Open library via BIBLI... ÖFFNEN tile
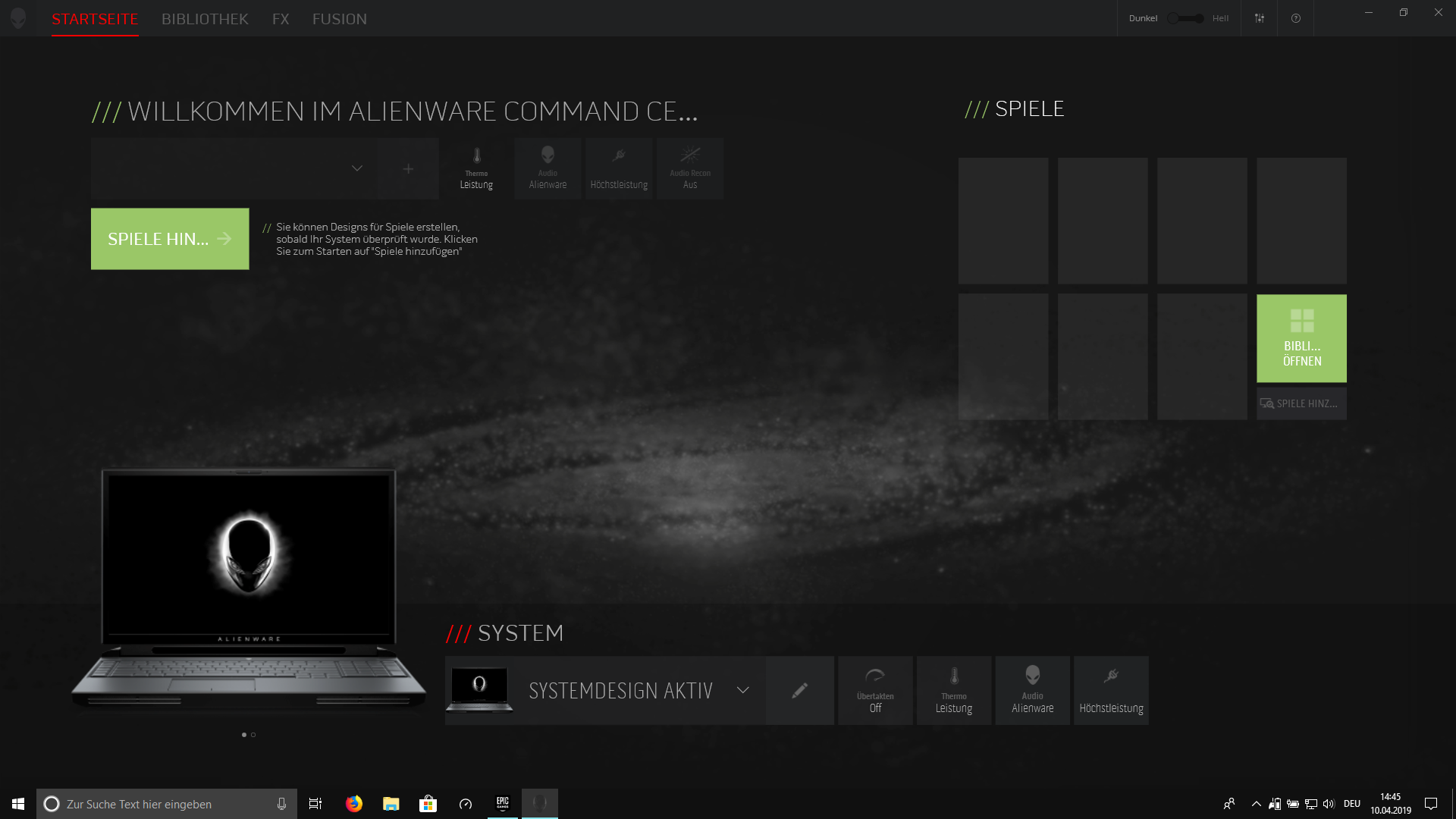1456x819 pixels. tap(1301, 338)
